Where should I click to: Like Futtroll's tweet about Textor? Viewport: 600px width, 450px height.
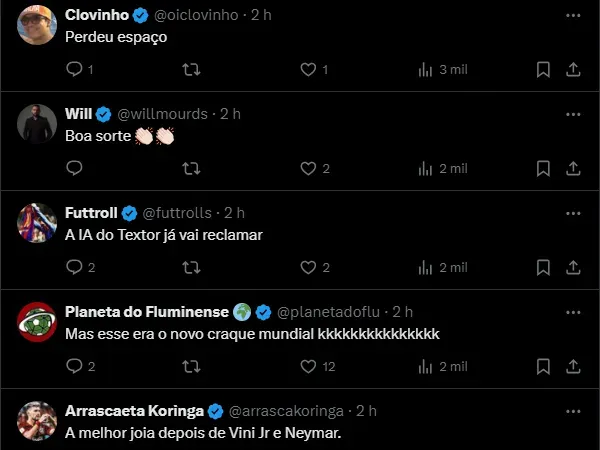click(x=310, y=267)
